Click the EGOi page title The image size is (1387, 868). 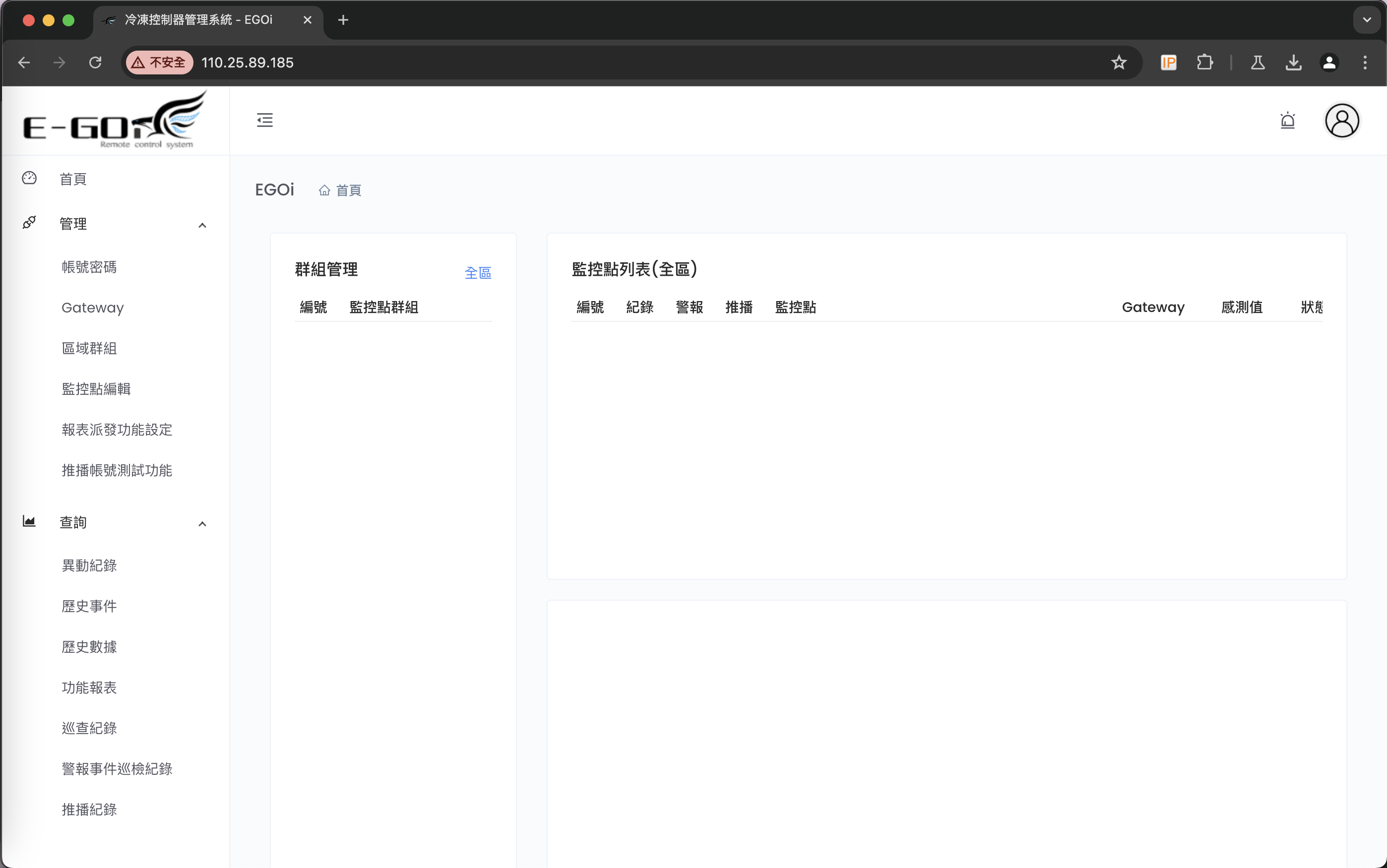274,190
